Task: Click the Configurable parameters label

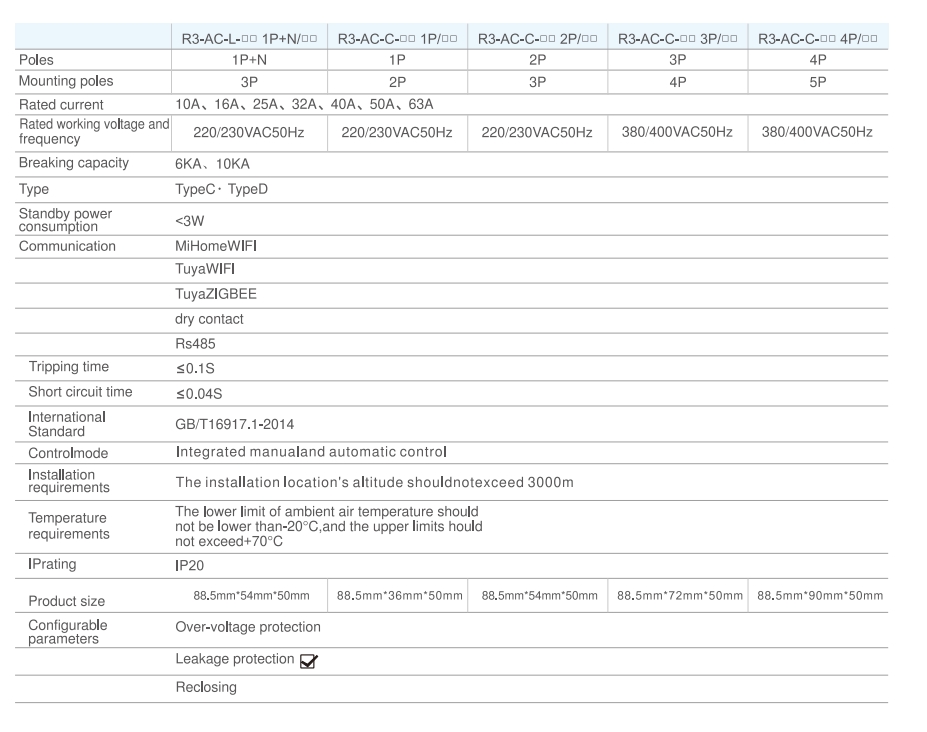Action: pos(67,632)
